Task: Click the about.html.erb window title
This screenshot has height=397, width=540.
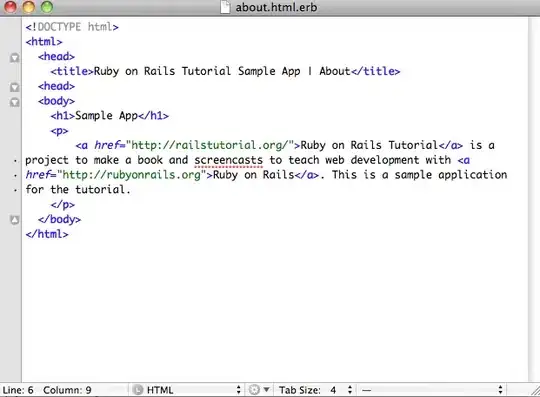Action: point(276,7)
